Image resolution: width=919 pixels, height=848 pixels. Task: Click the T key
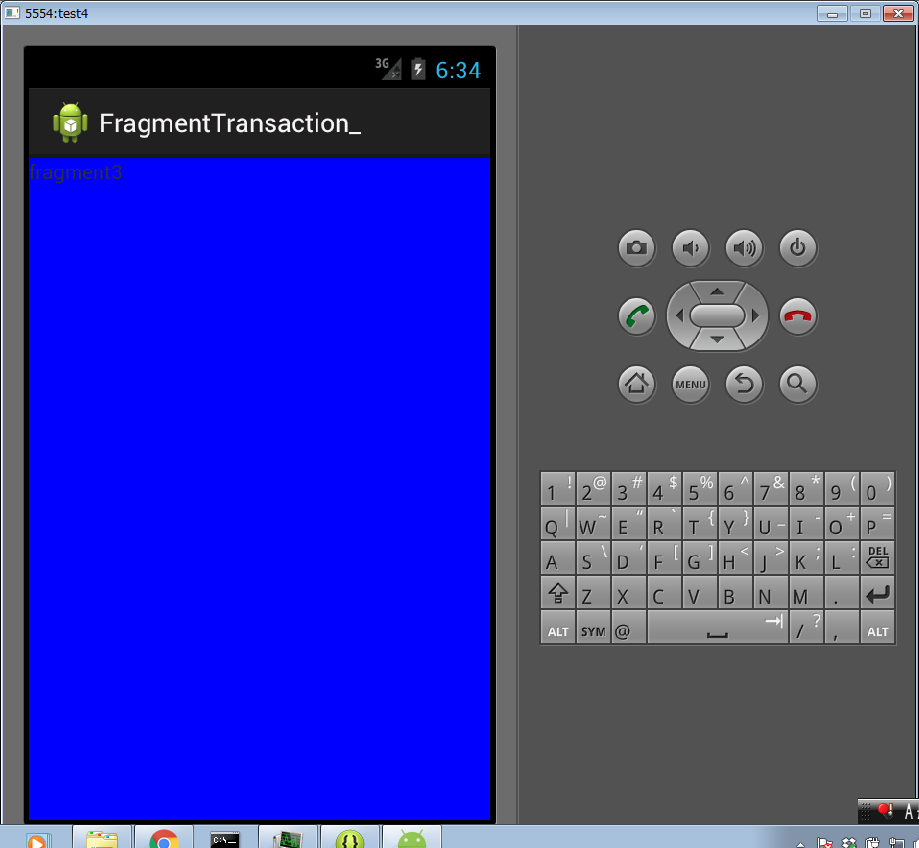[x=700, y=523]
